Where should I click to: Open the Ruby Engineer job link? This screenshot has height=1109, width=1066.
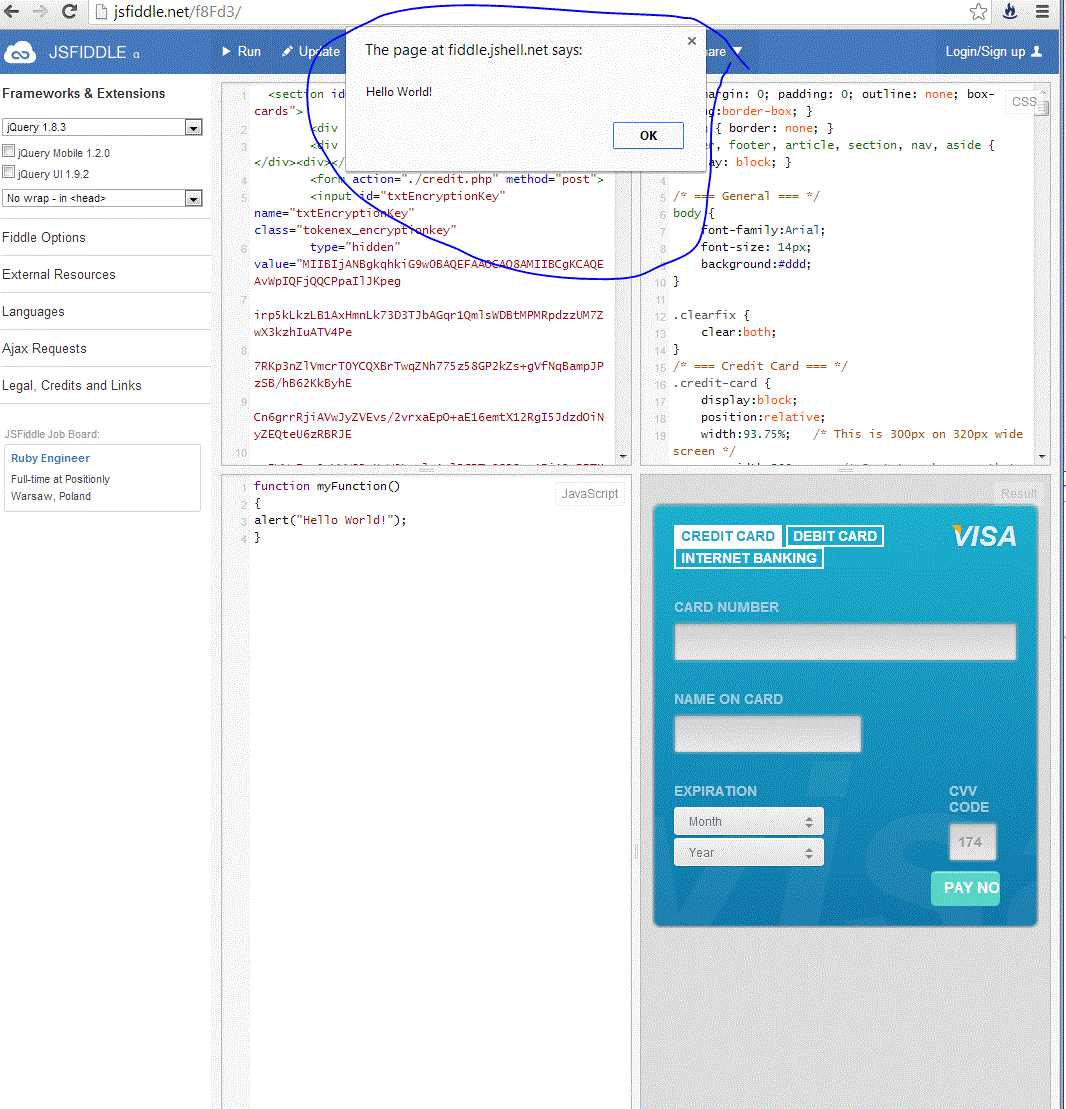tap(50, 458)
